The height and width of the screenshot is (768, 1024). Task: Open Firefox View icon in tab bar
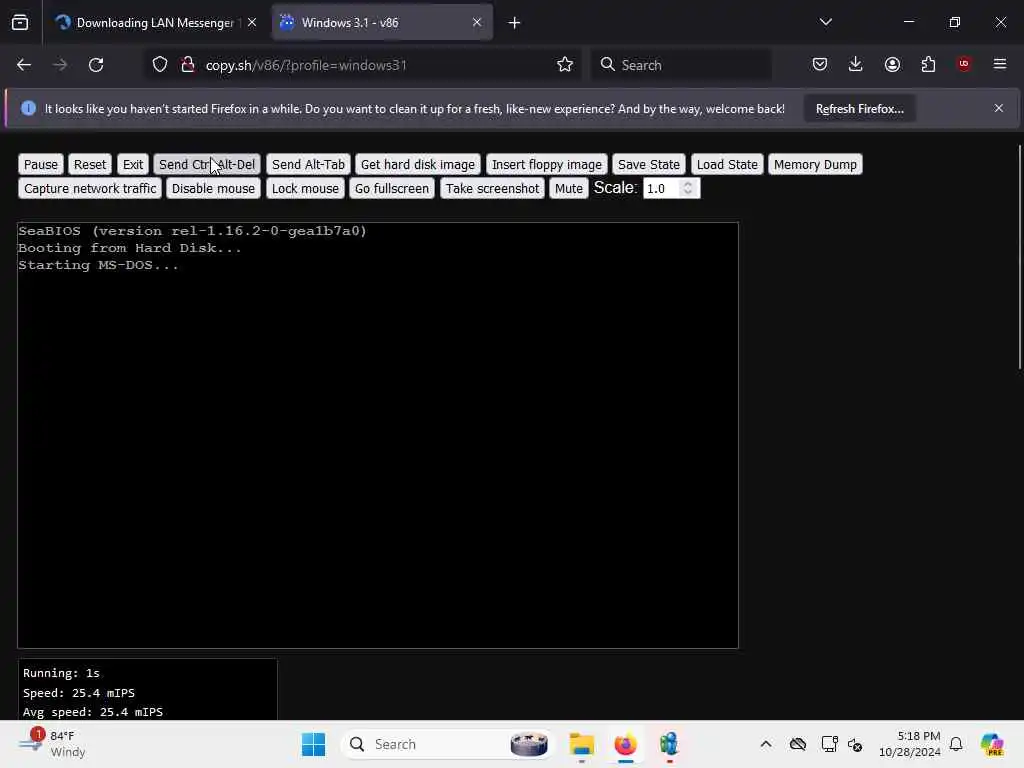20,22
